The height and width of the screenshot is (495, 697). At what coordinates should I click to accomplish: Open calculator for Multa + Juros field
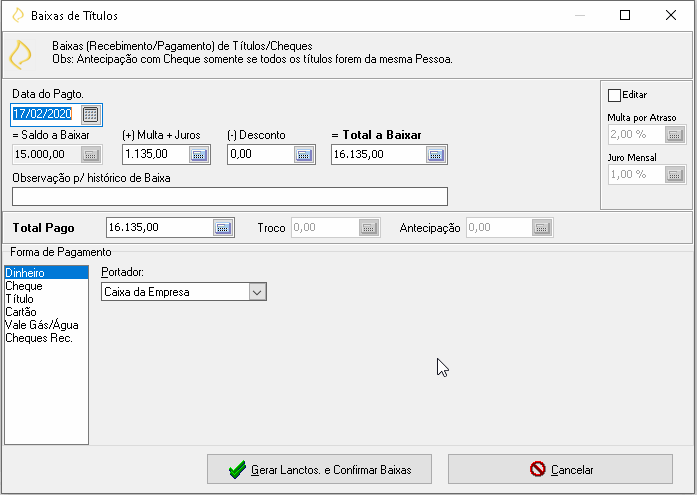pos(199,155)
